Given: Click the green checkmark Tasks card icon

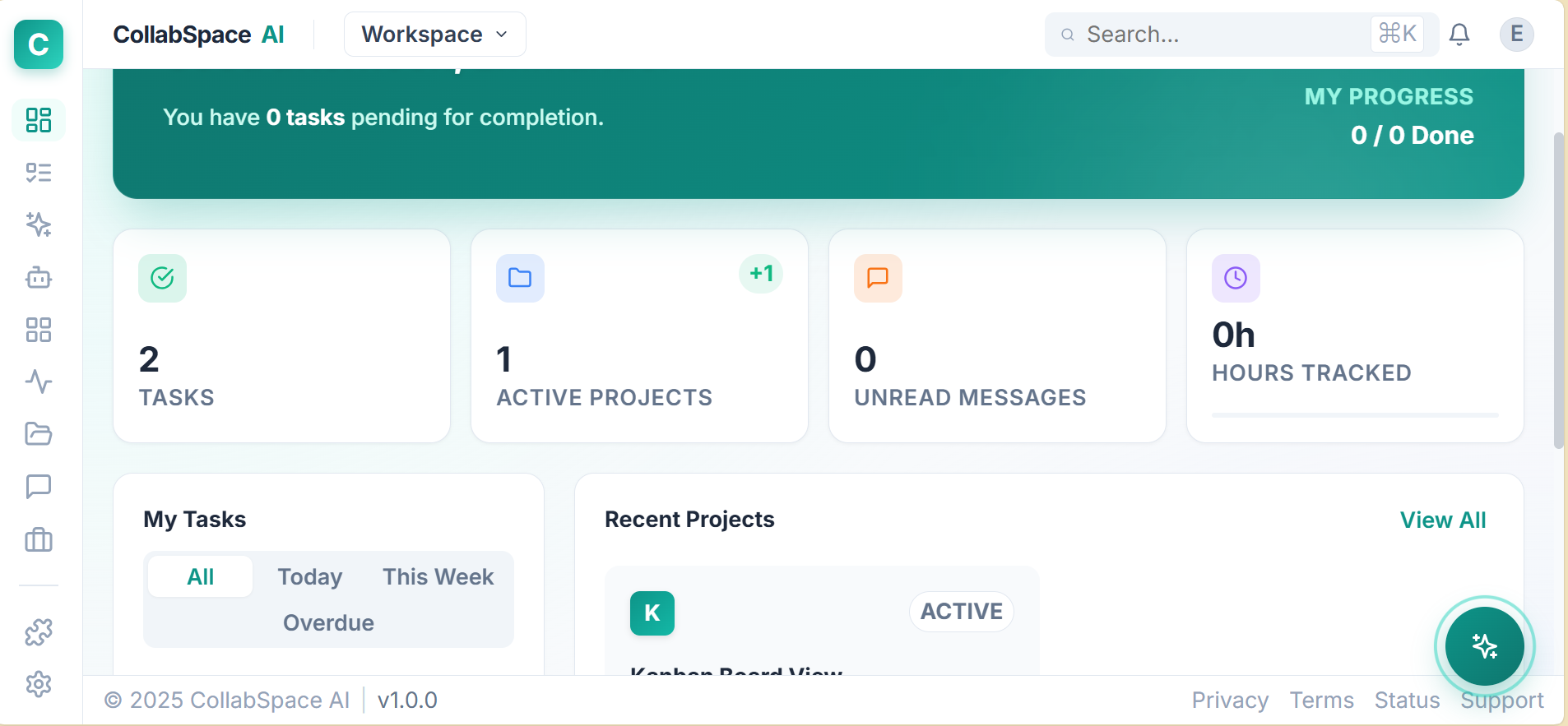Looking at the screenshot, I should (162, 278).
